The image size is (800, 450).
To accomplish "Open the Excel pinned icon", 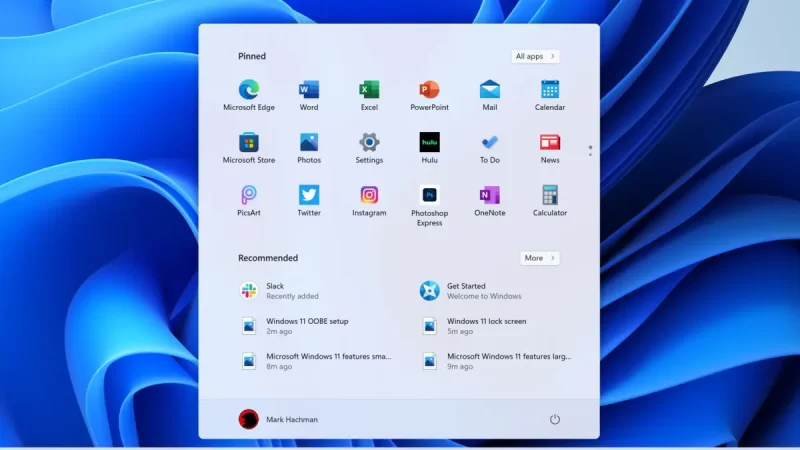I will [x=369, y=90].
